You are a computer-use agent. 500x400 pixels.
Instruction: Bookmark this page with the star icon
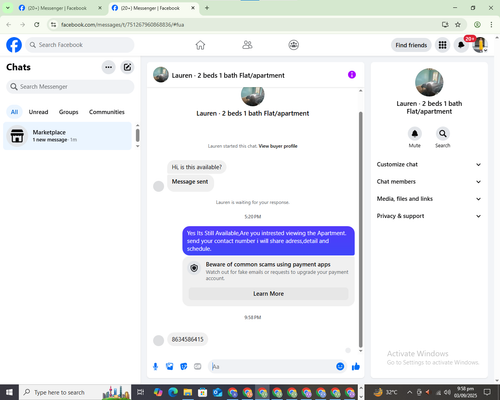point(458,25)
